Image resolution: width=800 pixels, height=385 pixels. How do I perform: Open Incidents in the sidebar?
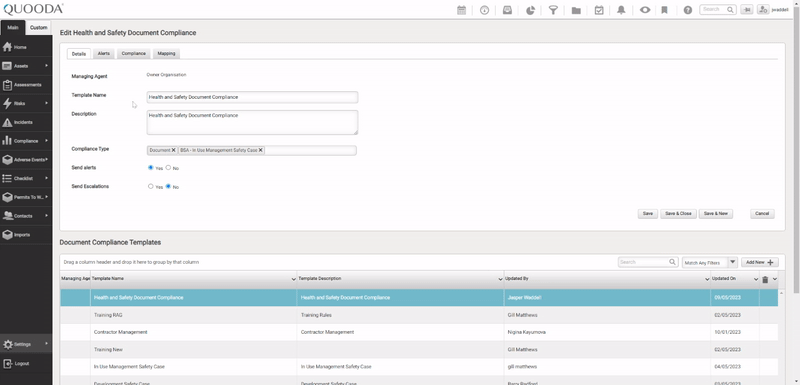tap(26, 122)
